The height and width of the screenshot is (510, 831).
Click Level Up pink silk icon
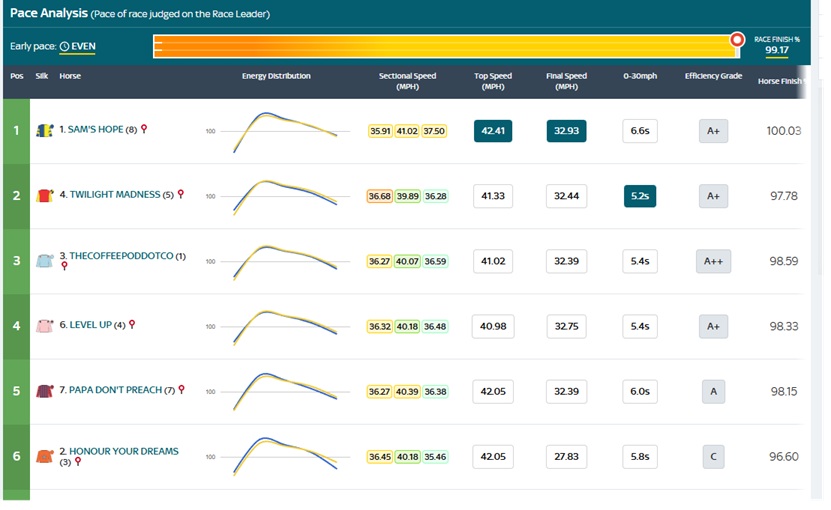[x=44, y=326]
